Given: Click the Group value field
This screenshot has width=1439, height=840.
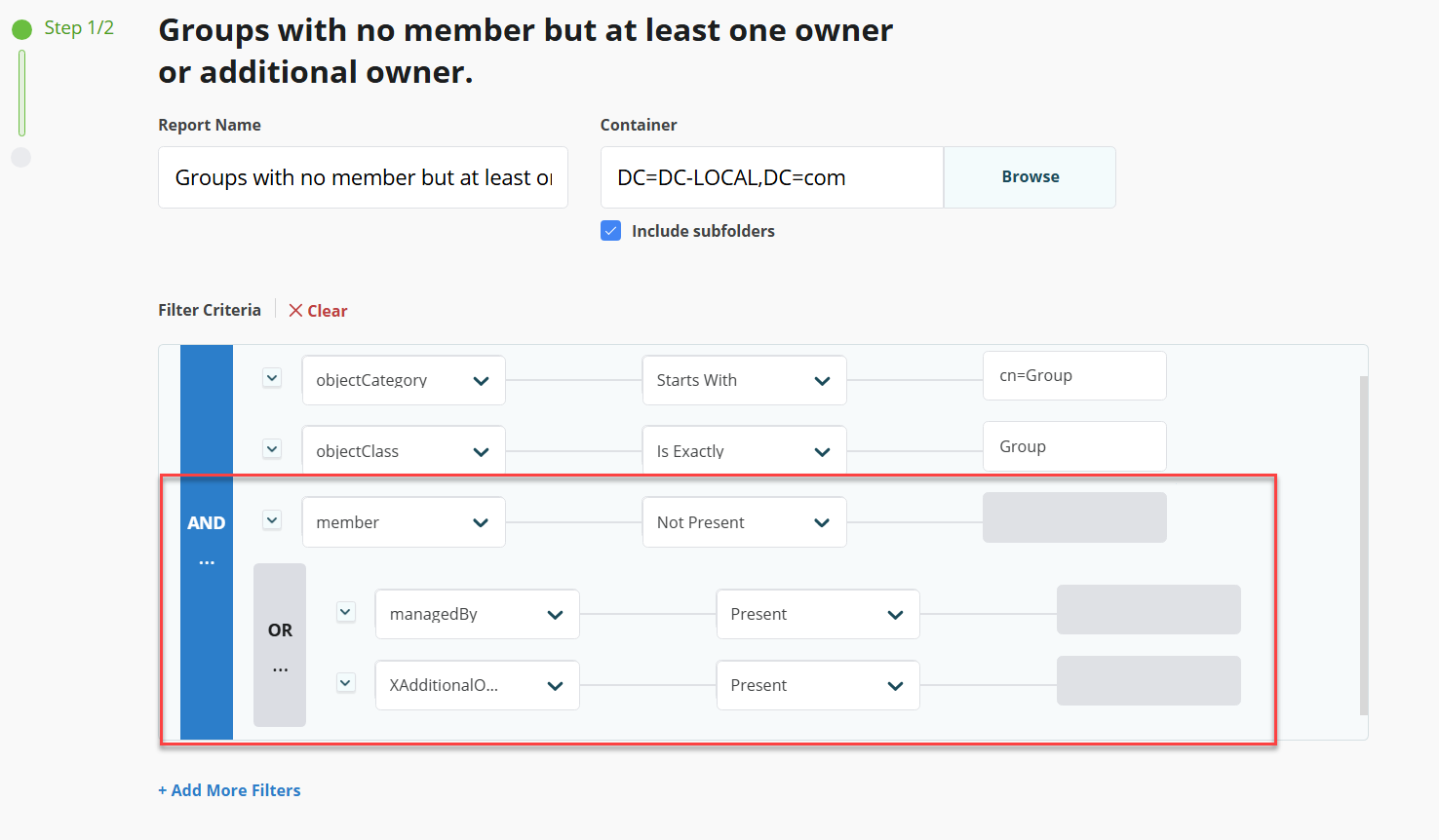Looking at the screenshot, I should [1074, 446].
